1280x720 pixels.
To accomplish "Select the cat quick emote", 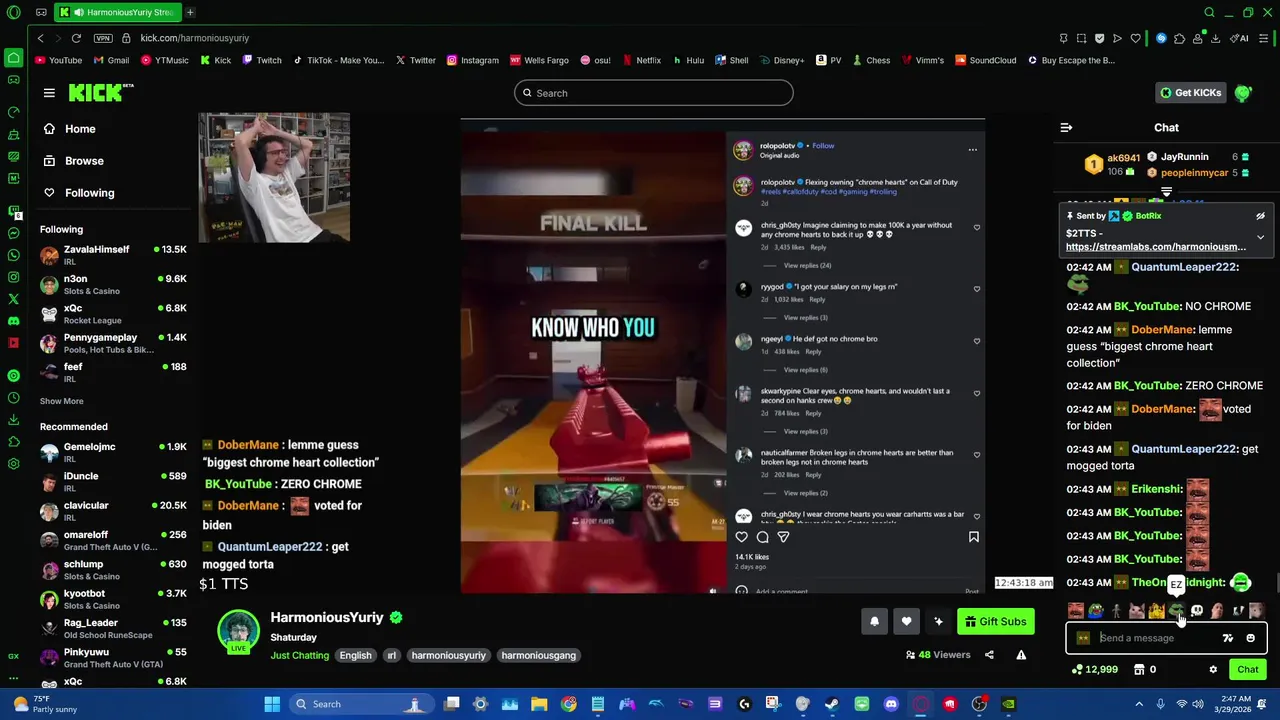I will tap(1136, 610).
